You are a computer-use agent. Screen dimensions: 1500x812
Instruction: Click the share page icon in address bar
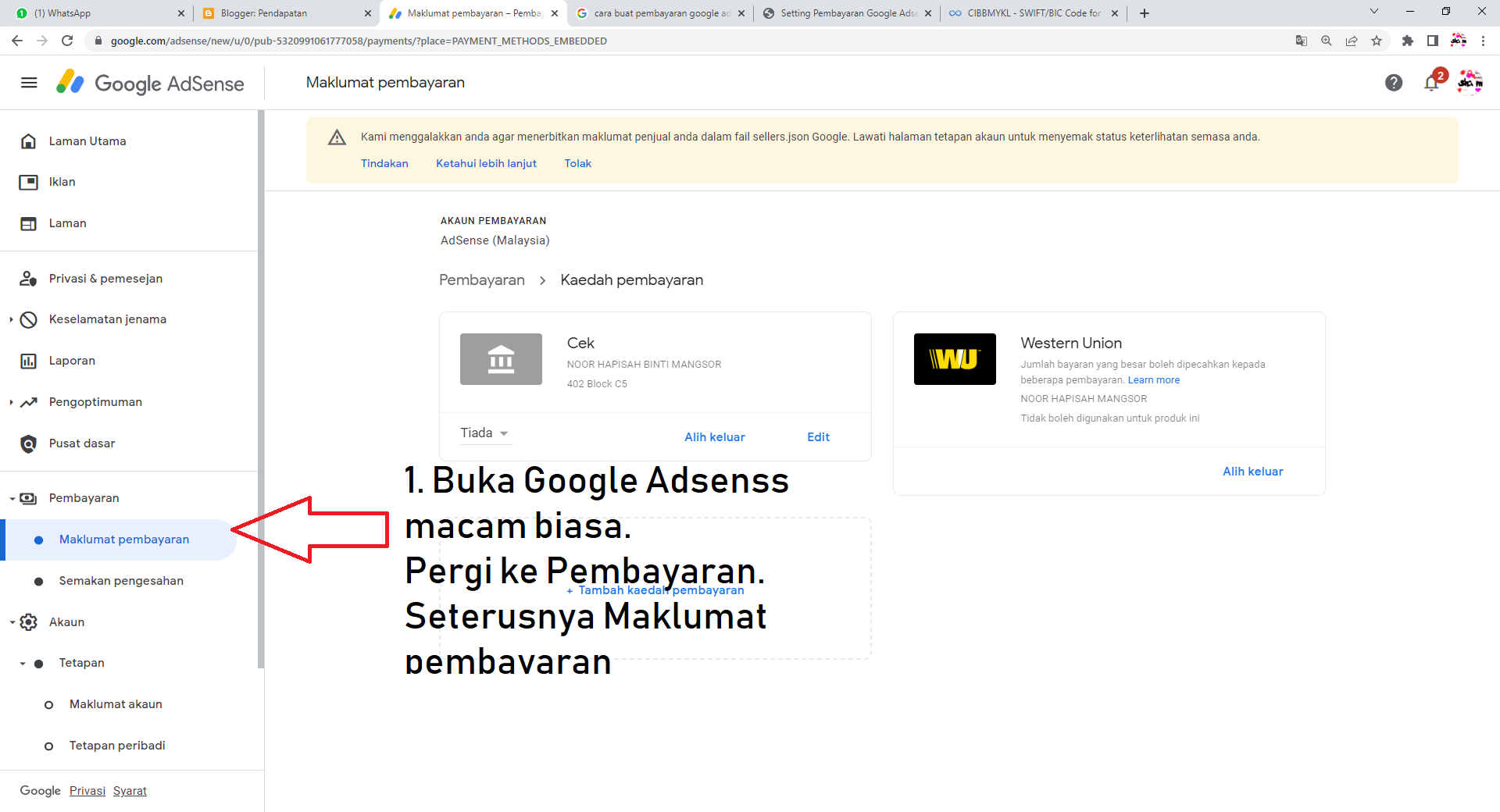(x=1352, y=41)
